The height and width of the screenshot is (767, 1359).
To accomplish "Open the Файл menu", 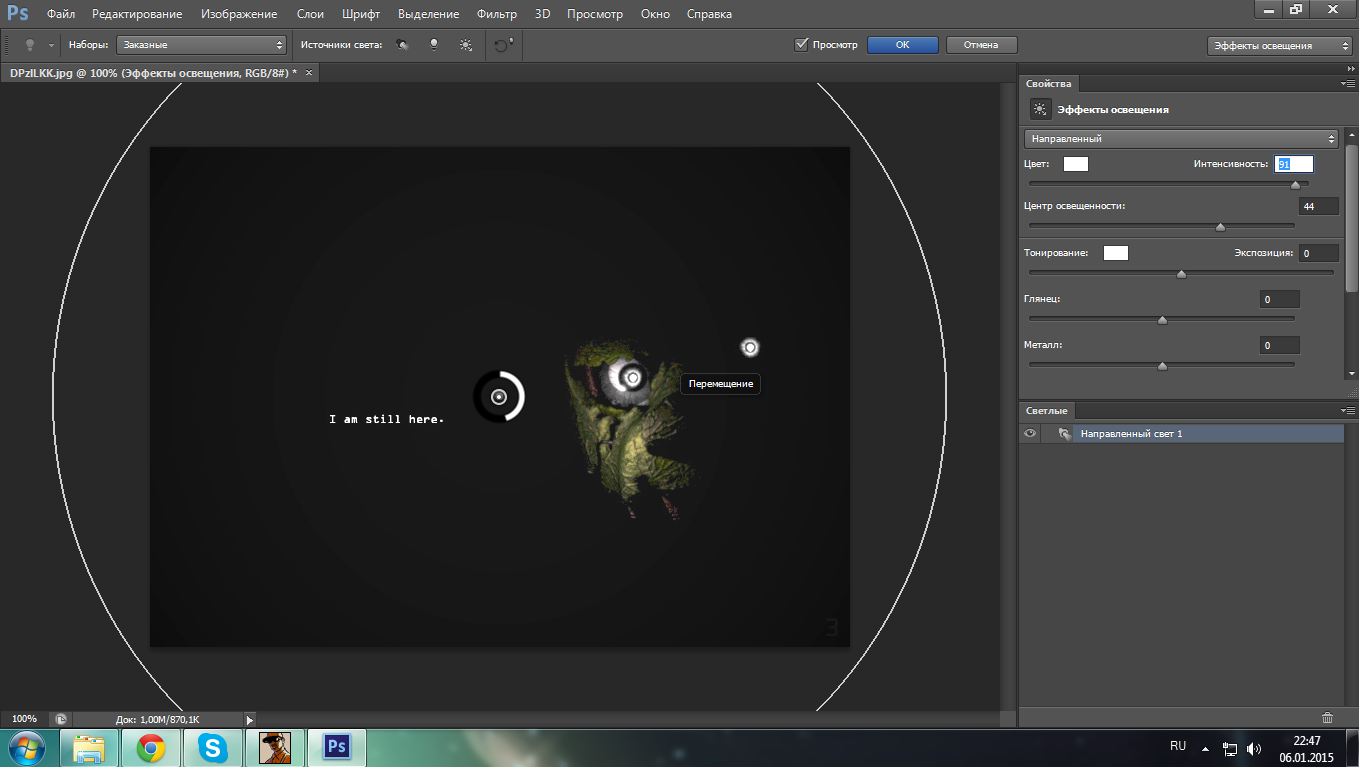I will click(x=61, y=14).
